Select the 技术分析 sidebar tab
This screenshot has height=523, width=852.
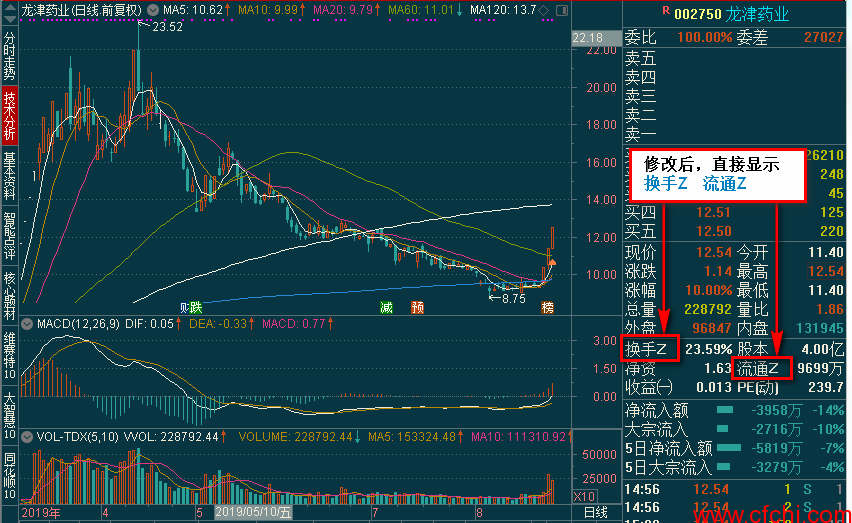(10, 115)
